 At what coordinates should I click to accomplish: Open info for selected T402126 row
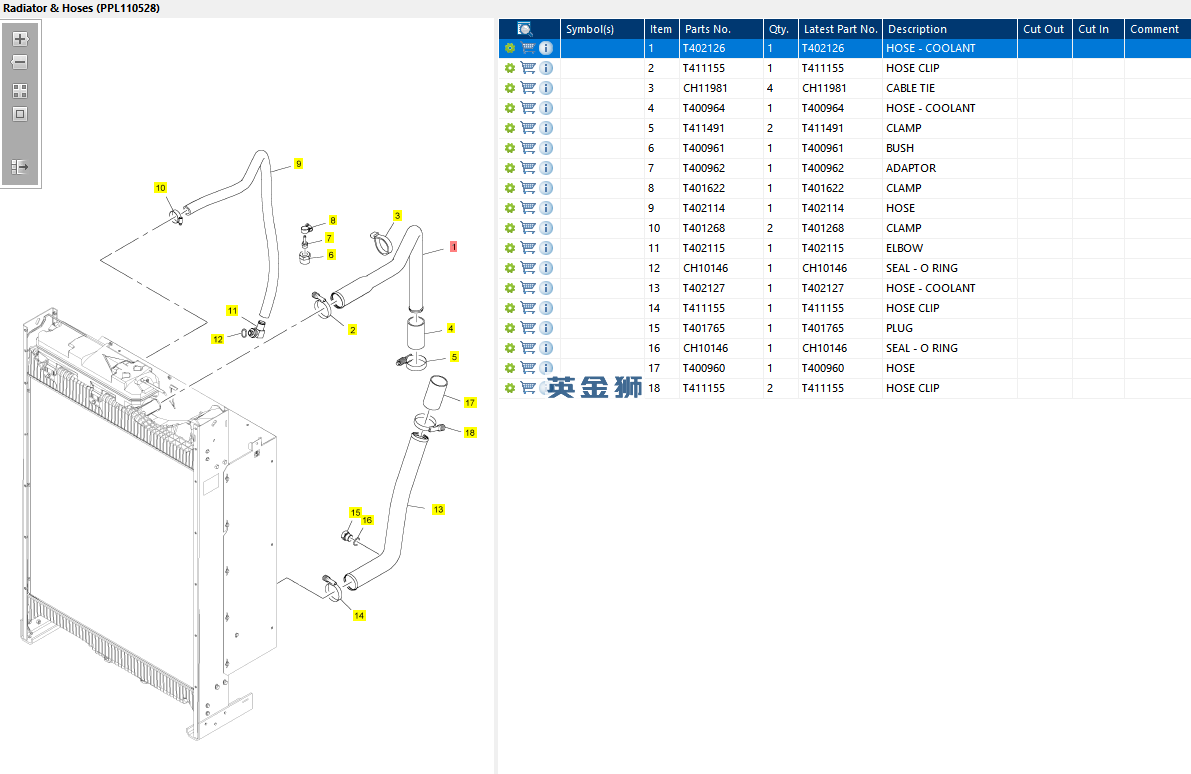(546, 48)
